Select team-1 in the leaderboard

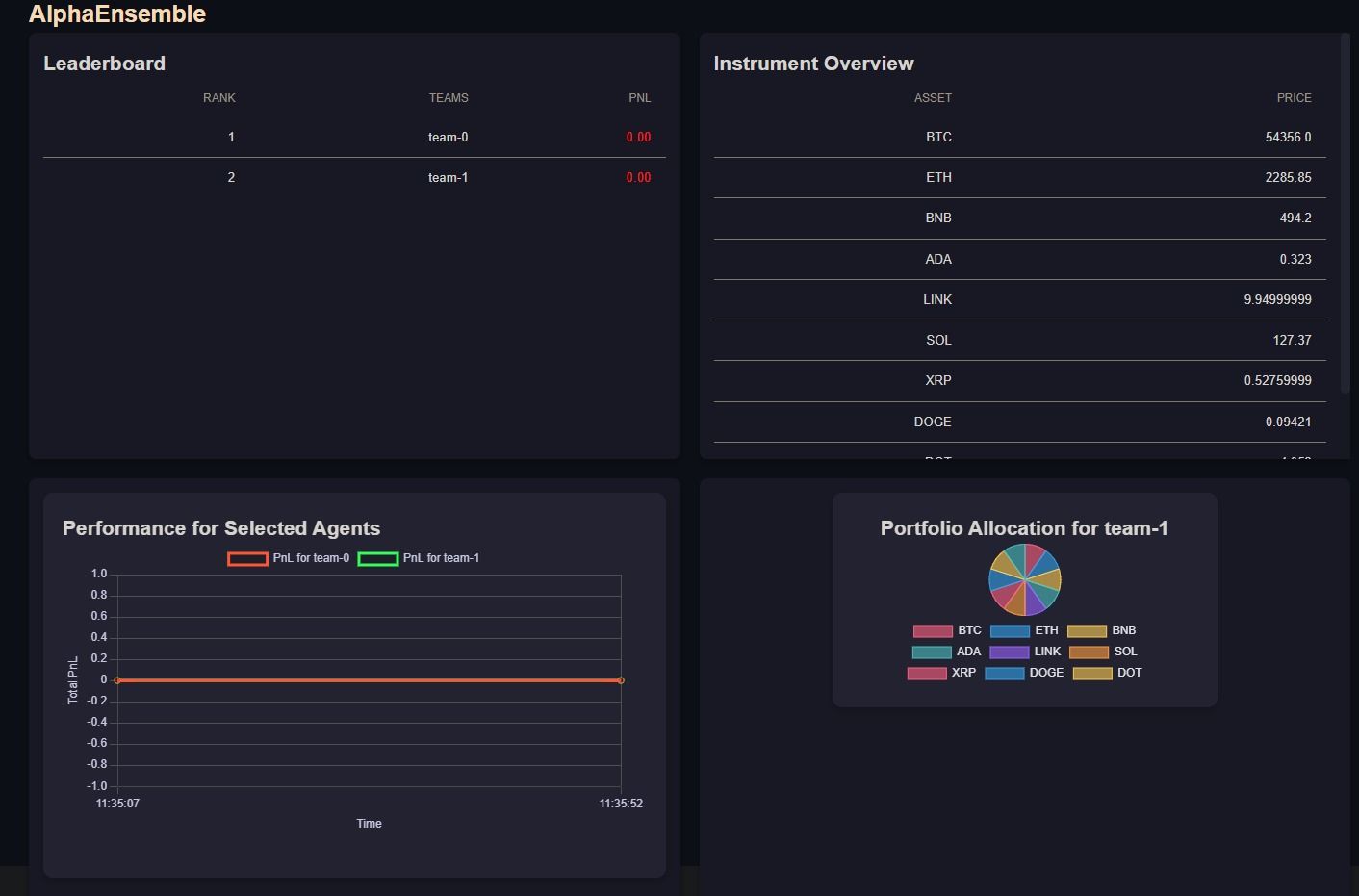click(449, 178)
